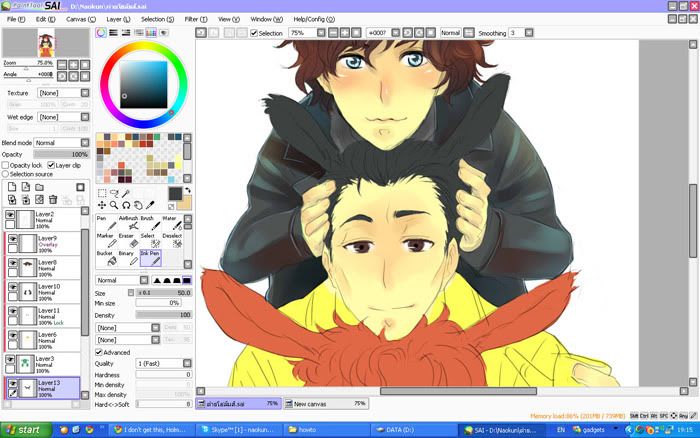Select the Airbrush tool
Screen dimensions: 700x438
click(128, 222)
